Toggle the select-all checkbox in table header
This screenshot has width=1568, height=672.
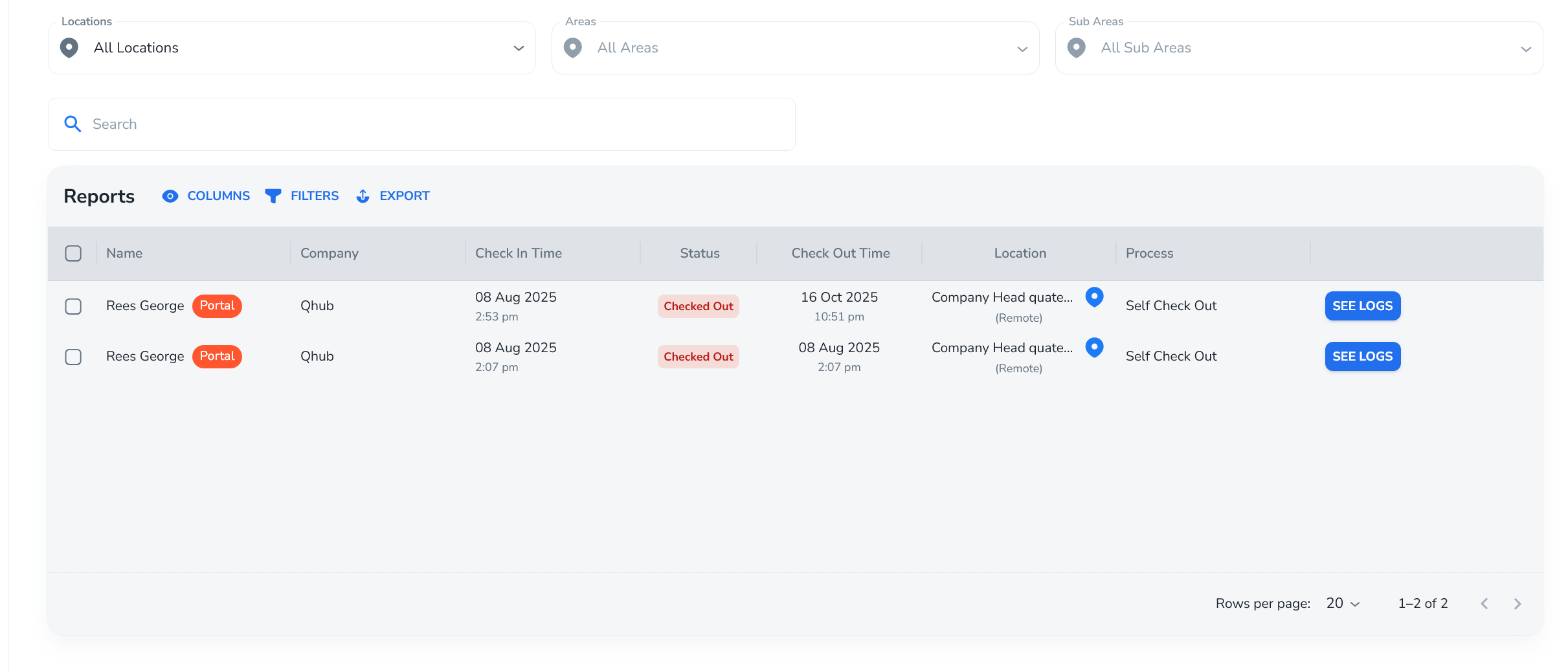[x=73, y=253]
